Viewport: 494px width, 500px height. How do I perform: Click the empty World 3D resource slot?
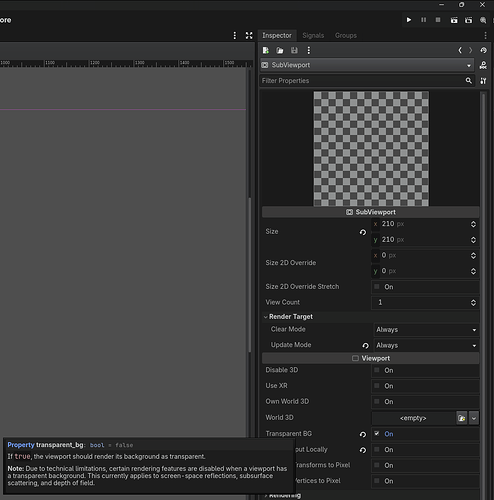click(413, 418)
